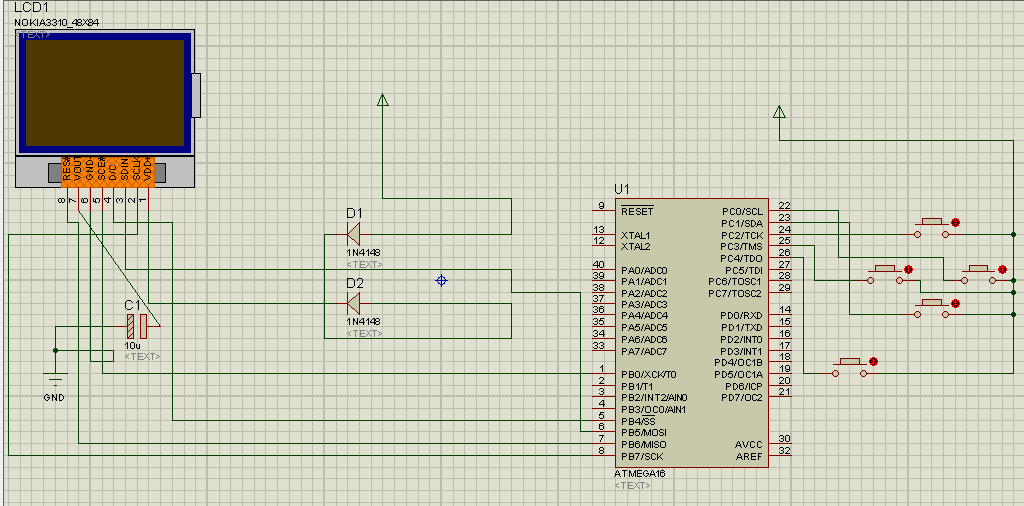Click the push button beside the PD5/OC1A pin
The image size is (1024, 506).
pyautogui.click(x=849, y=368)
